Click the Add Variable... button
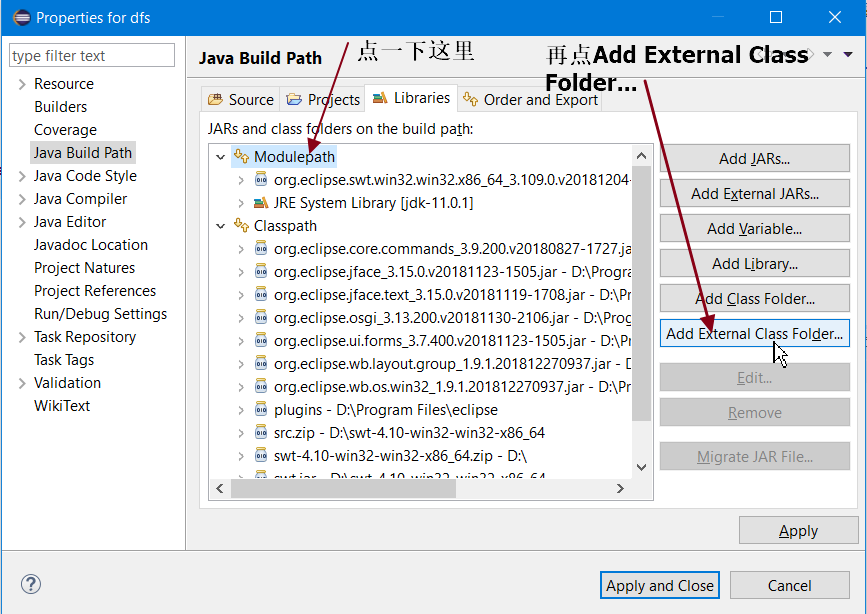Screen dimensions: 867x614 (x=755, y=228)
